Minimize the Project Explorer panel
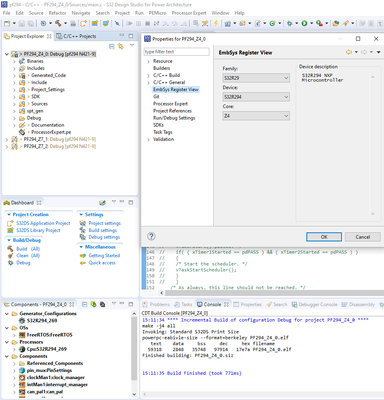Screen dimensions: 384x400 point(122,35)
